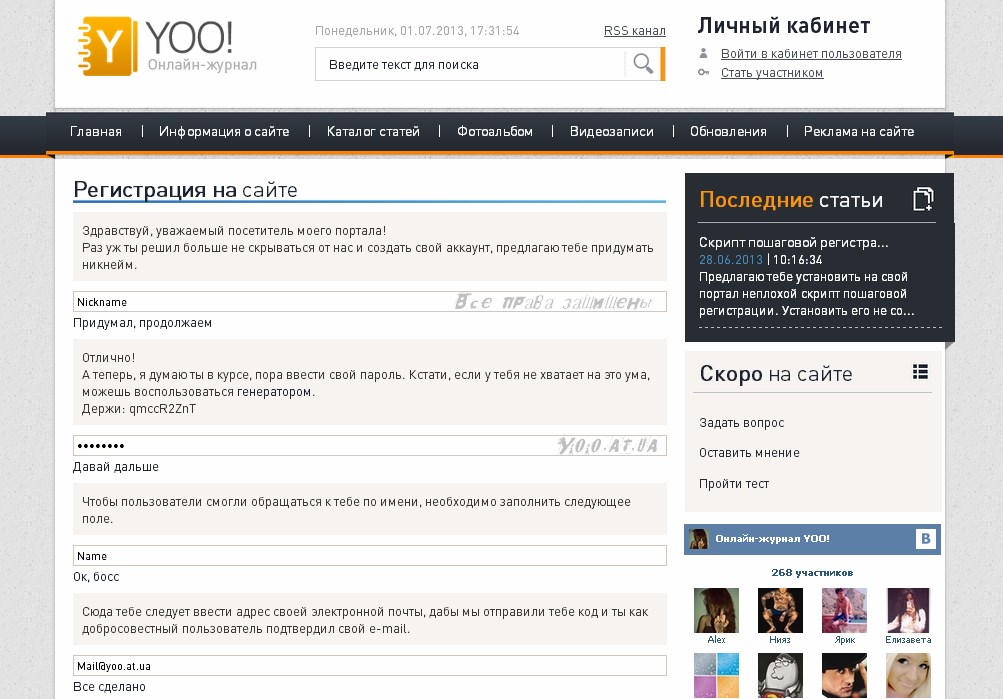Click the list icon beside Скоро на сайте

coord(920,372)
